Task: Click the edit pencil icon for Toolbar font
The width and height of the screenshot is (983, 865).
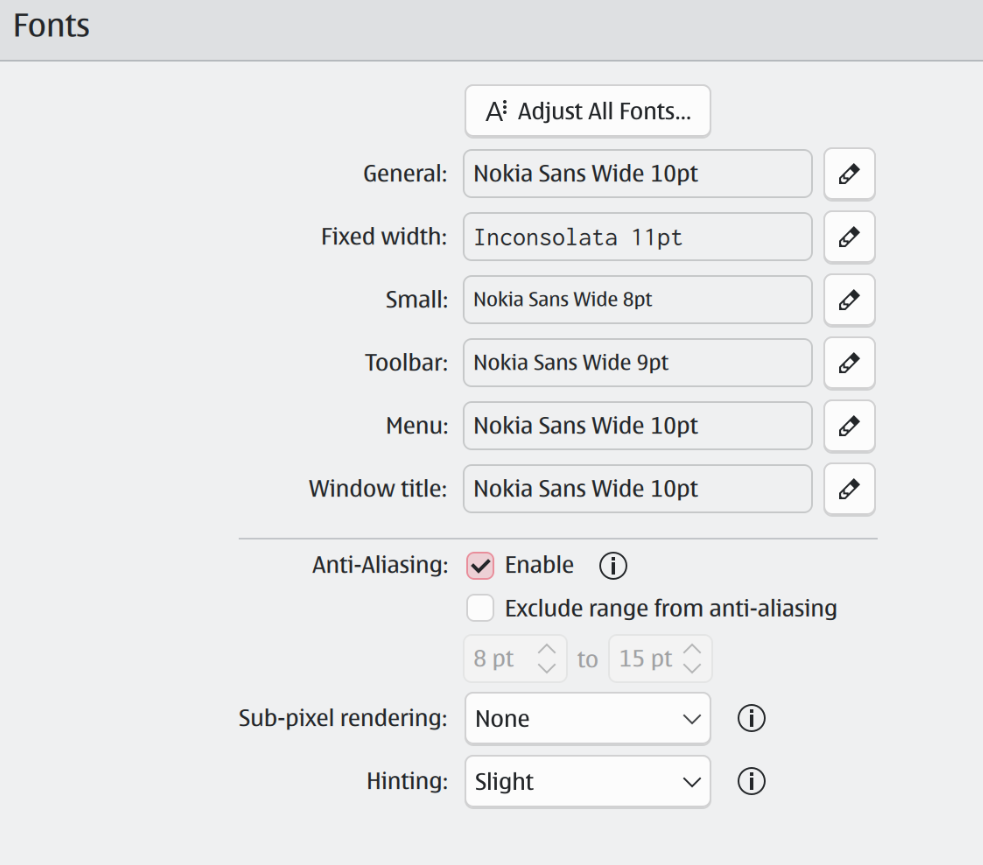Action: [x=849, y=363]
